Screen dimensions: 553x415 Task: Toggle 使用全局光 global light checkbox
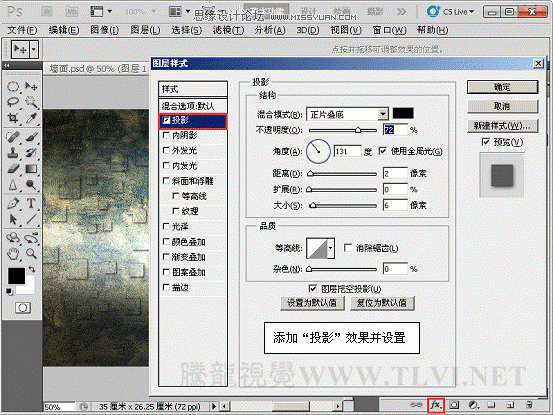click(383, 151)
